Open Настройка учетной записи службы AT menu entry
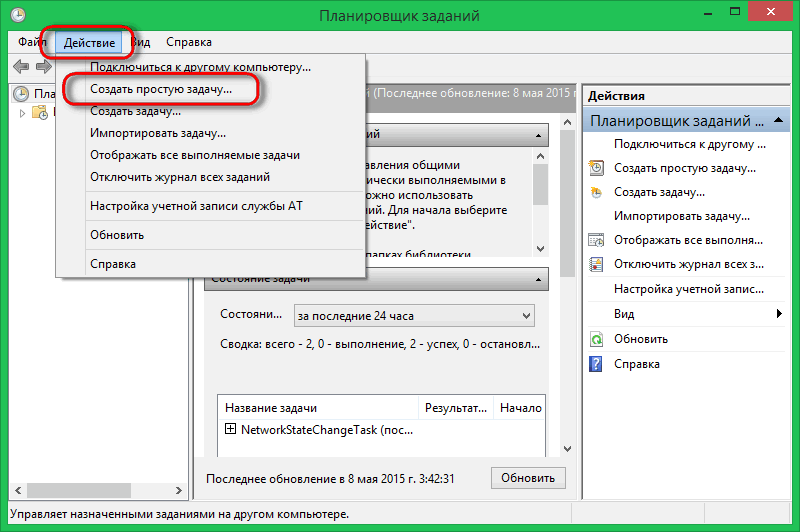800x532 pixels. (x=196, y=206)
